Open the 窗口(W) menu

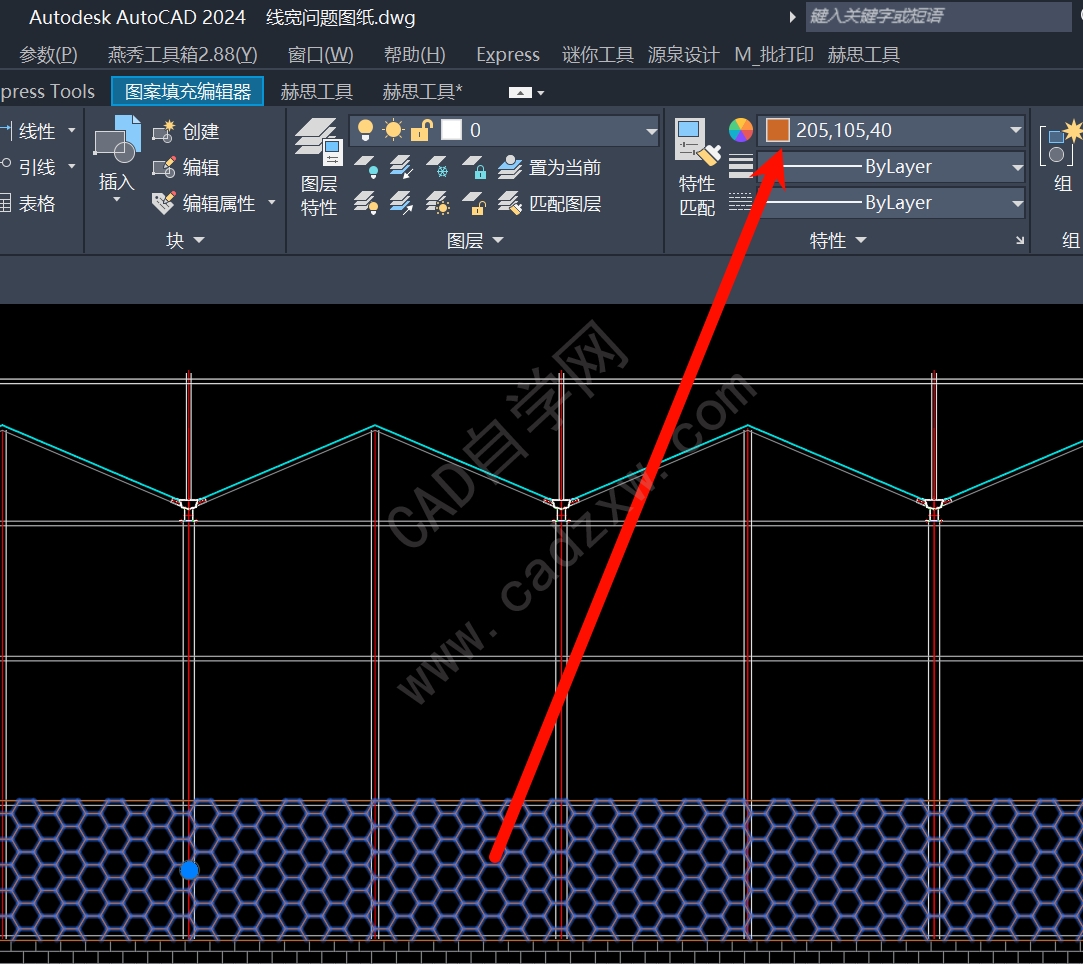[320, 55]
